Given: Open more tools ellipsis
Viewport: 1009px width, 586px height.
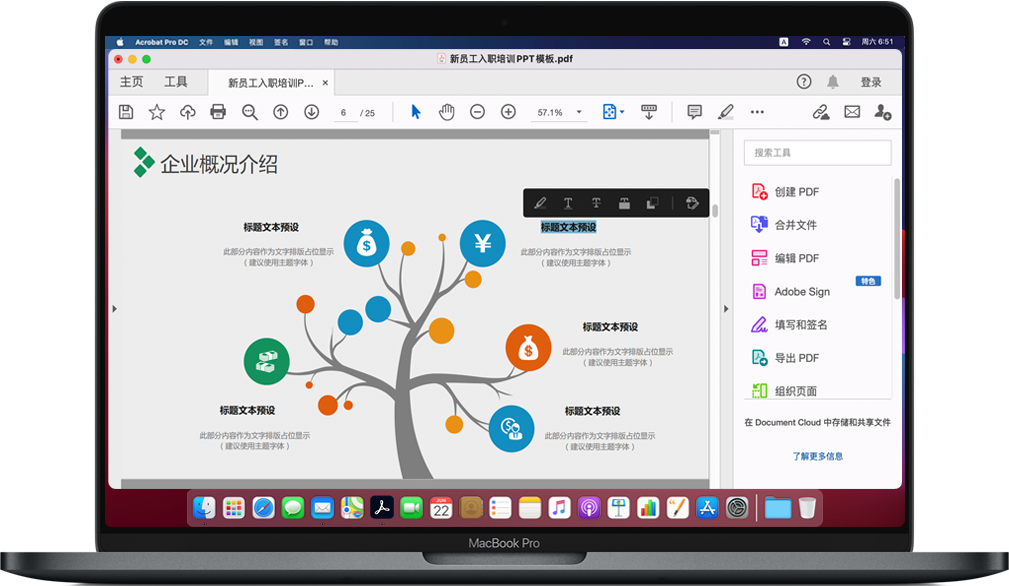Looking at the screenshot, I should [757, 112].
